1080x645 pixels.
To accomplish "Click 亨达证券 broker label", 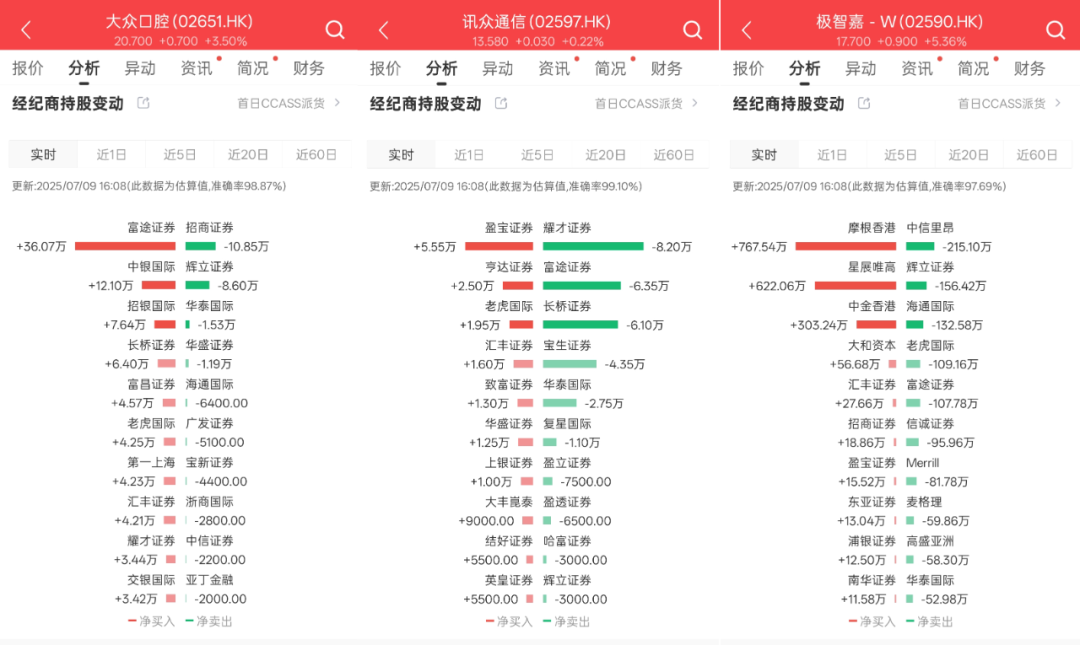I will tap(509, 267).
